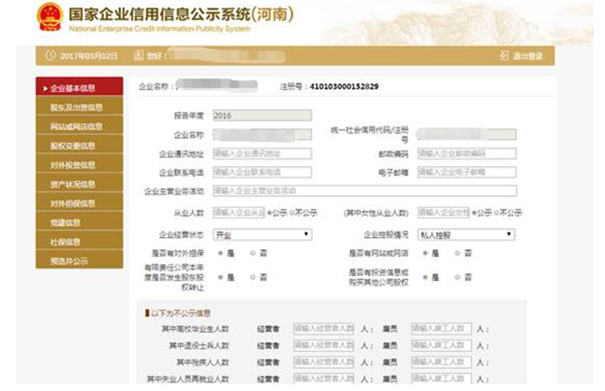Focus 雇员 field for 其中退役士兵人数
This screenshot has height=391, width=605.
point(441,345)
